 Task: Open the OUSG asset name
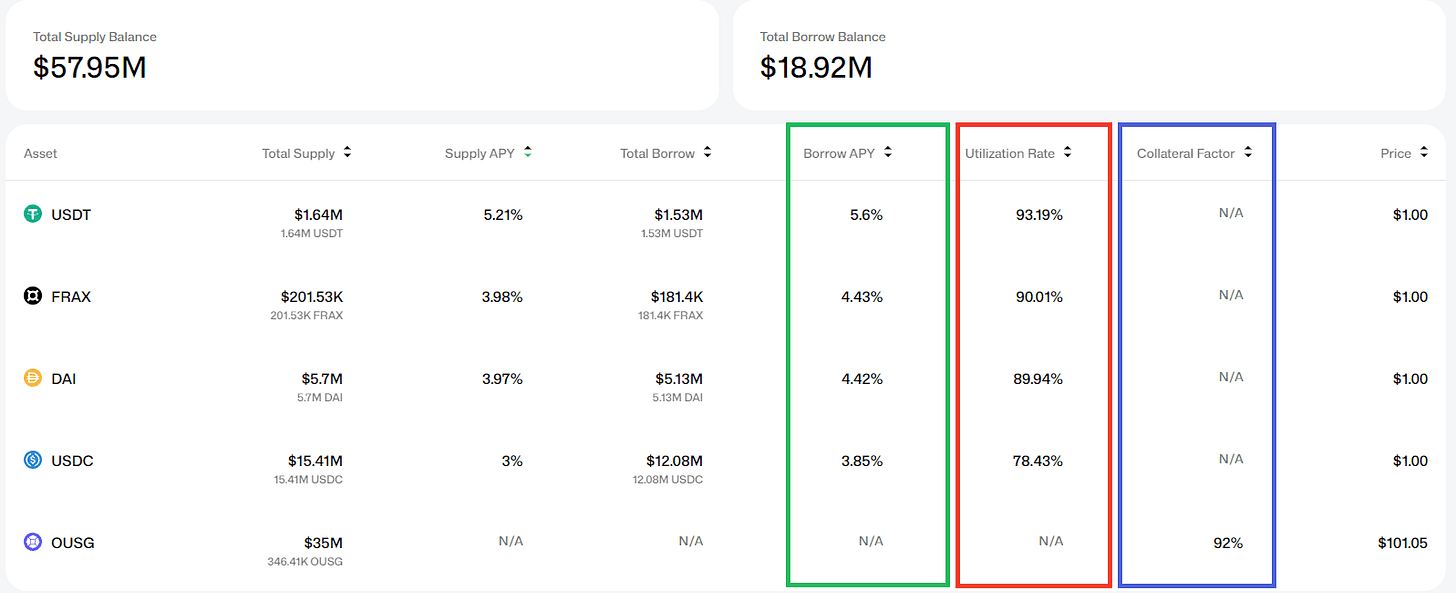(x=73, y=543)
